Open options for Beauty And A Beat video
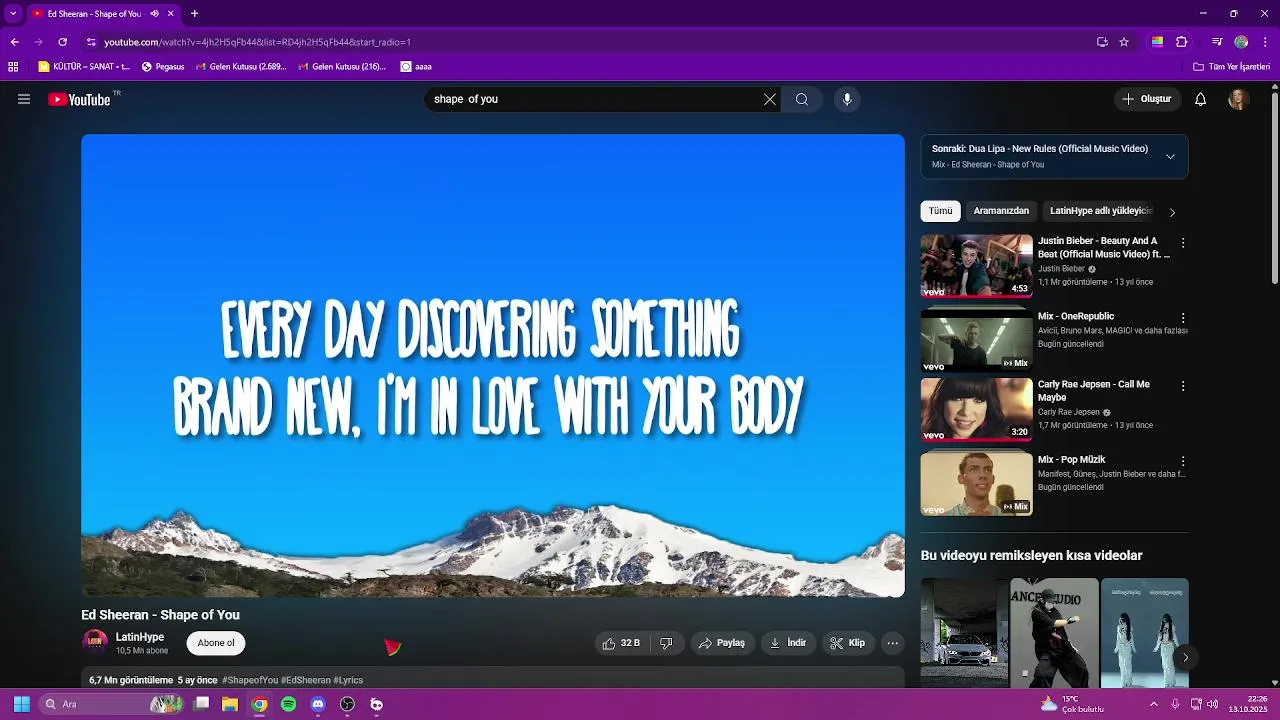Image resolution: width=1280 pixels, height=720 pixels. (x=1183, y=243)
